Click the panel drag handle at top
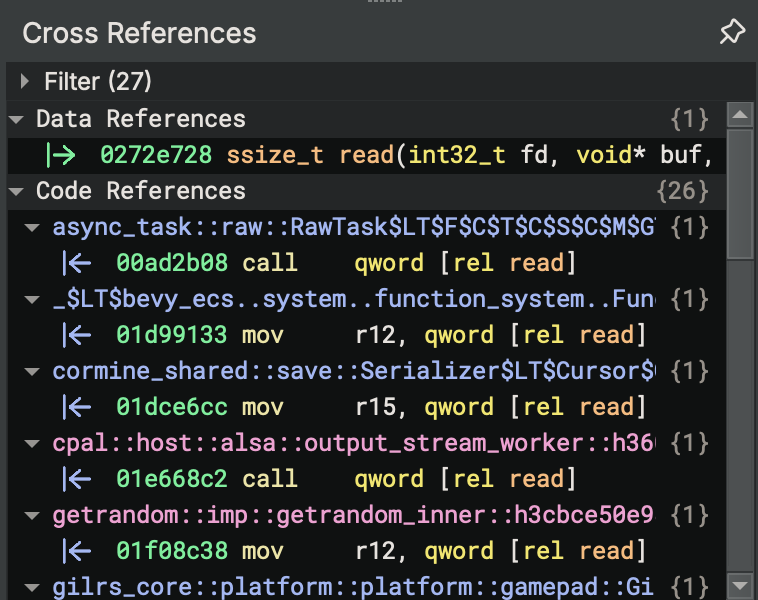The height and width of the screenshot is (600, 758). tap(384, 1)
